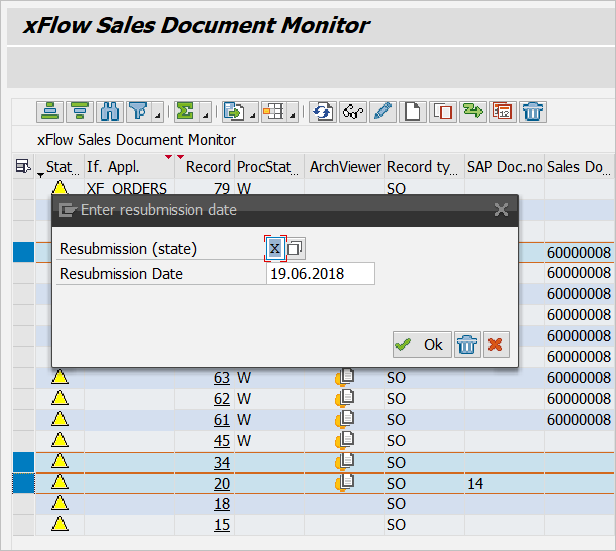Toggle the row selector for record 20

point(22,483)
